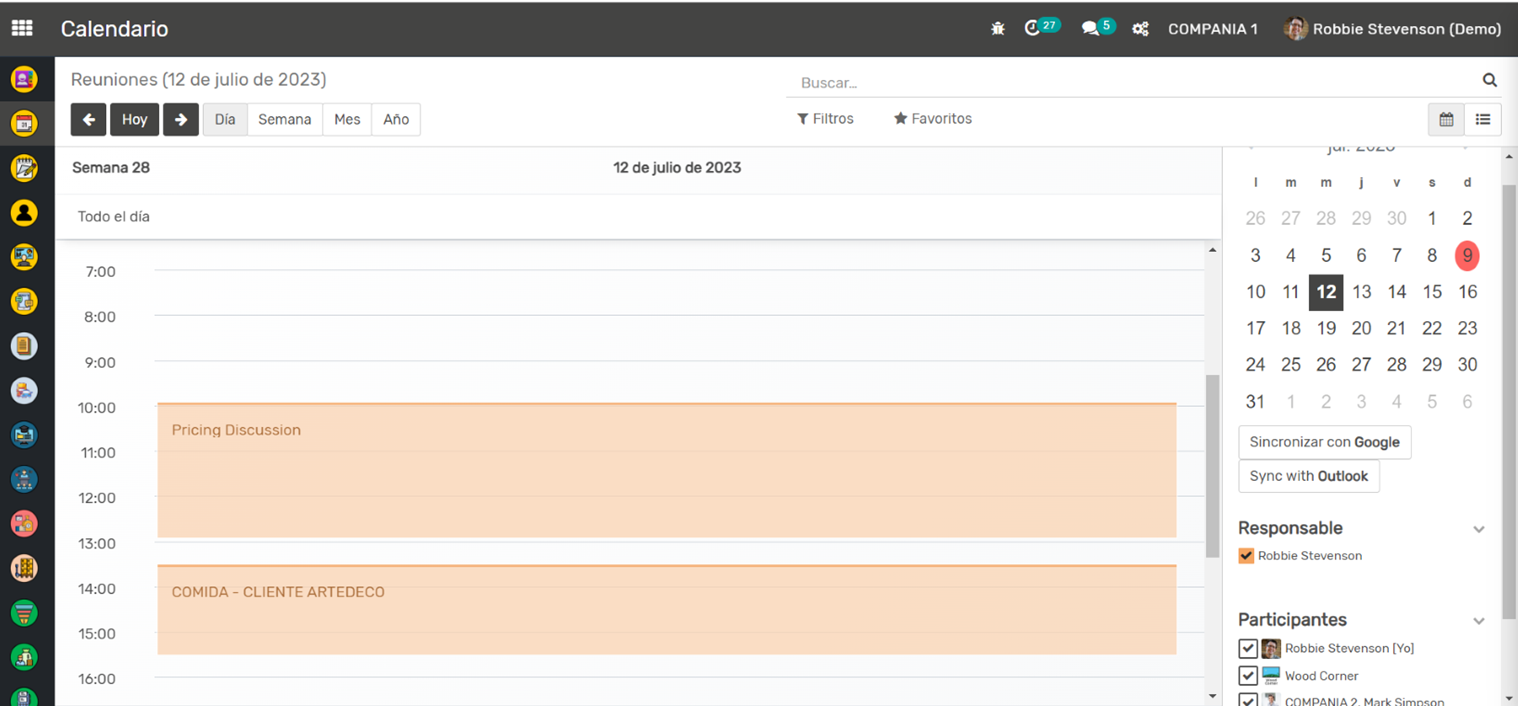The image size is (1518, 706).
Task: Open the apps grid menu icon
Action: point(22,29)
